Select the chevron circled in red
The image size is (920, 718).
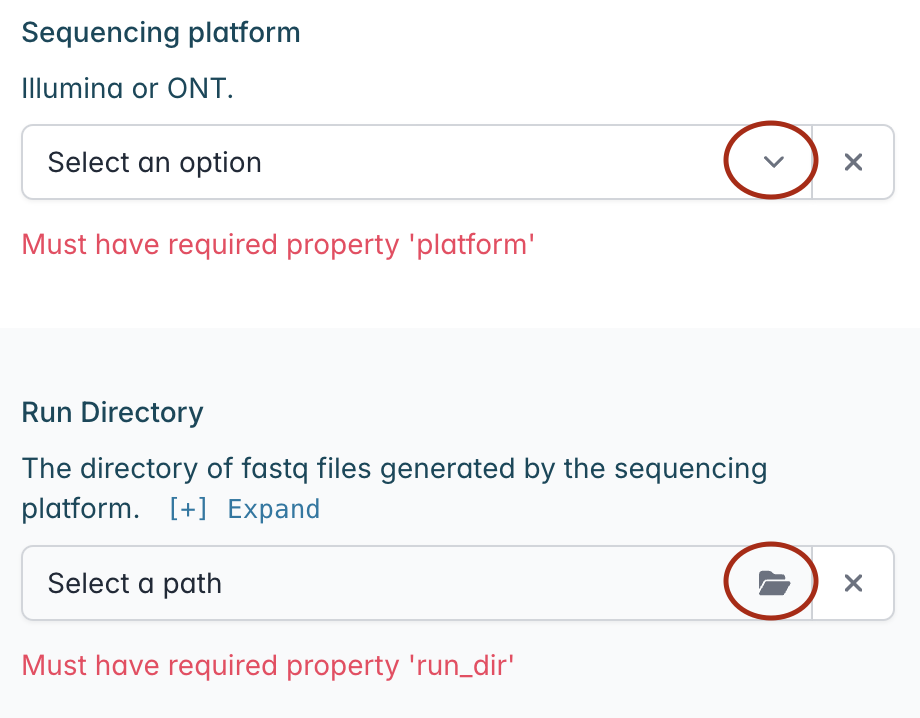click(x=773, y=162)
